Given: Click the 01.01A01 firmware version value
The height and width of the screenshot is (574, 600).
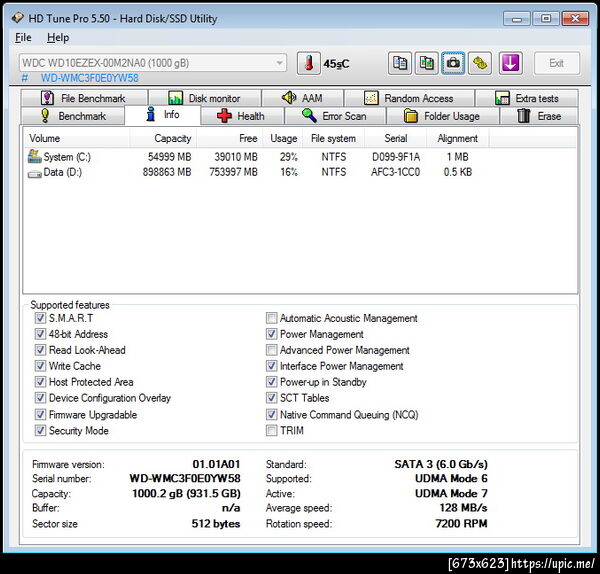Looking at the screenshot, I should click(x=216, y=464).
